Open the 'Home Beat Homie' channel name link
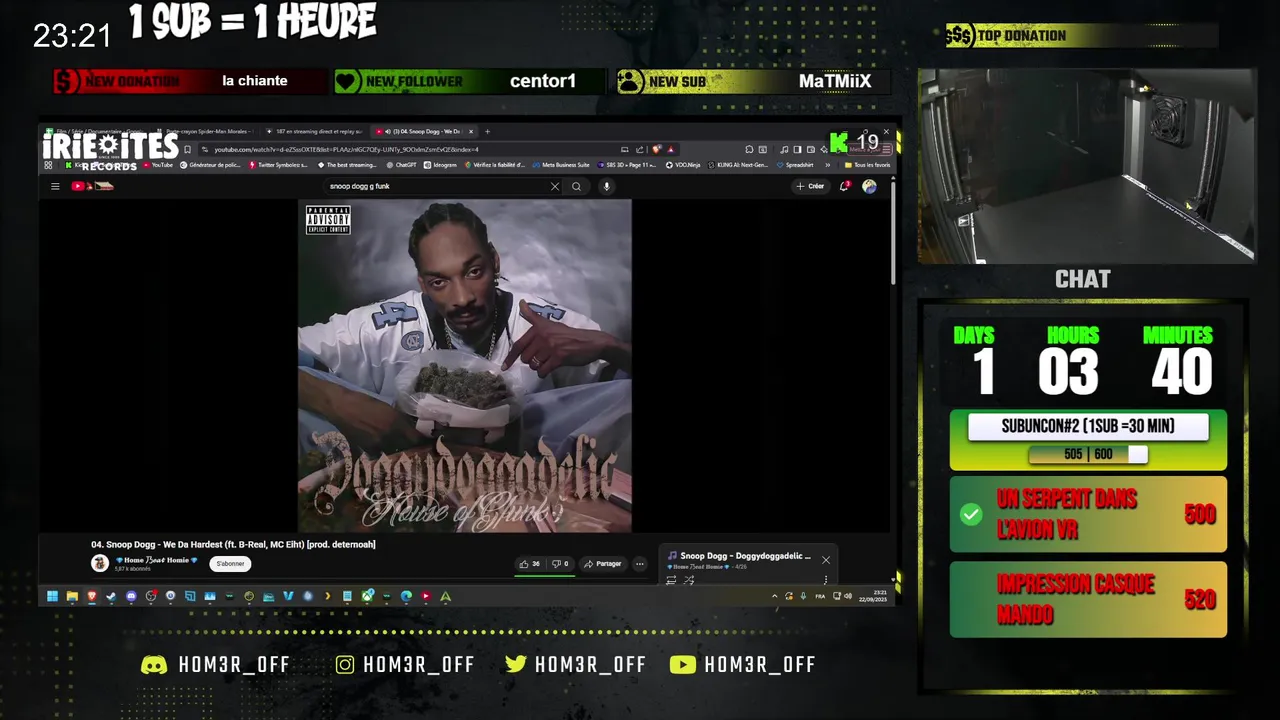1280x720 pixels. click(x=156, y=560)
